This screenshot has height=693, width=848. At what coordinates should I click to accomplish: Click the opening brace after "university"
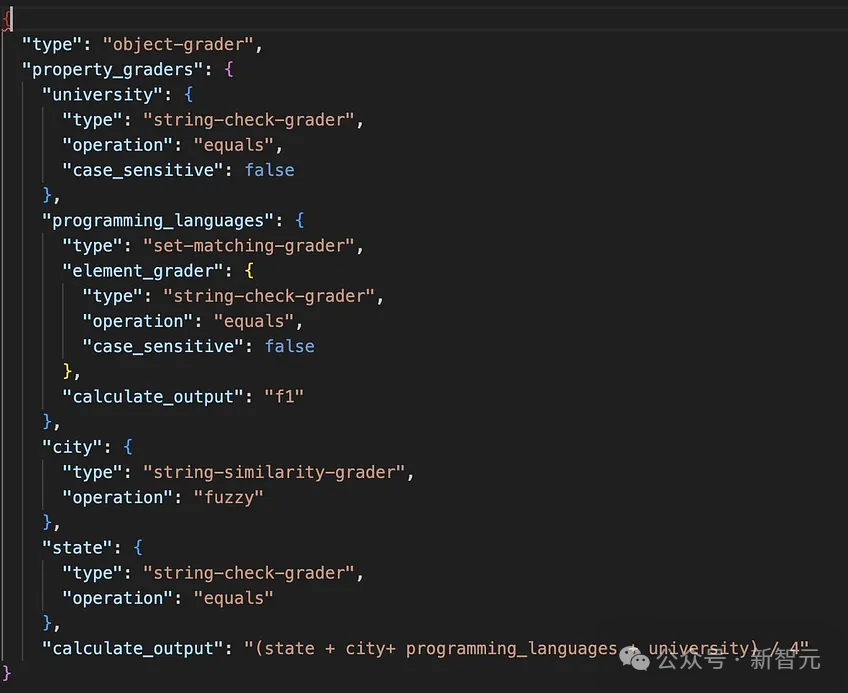click(188, 95)
